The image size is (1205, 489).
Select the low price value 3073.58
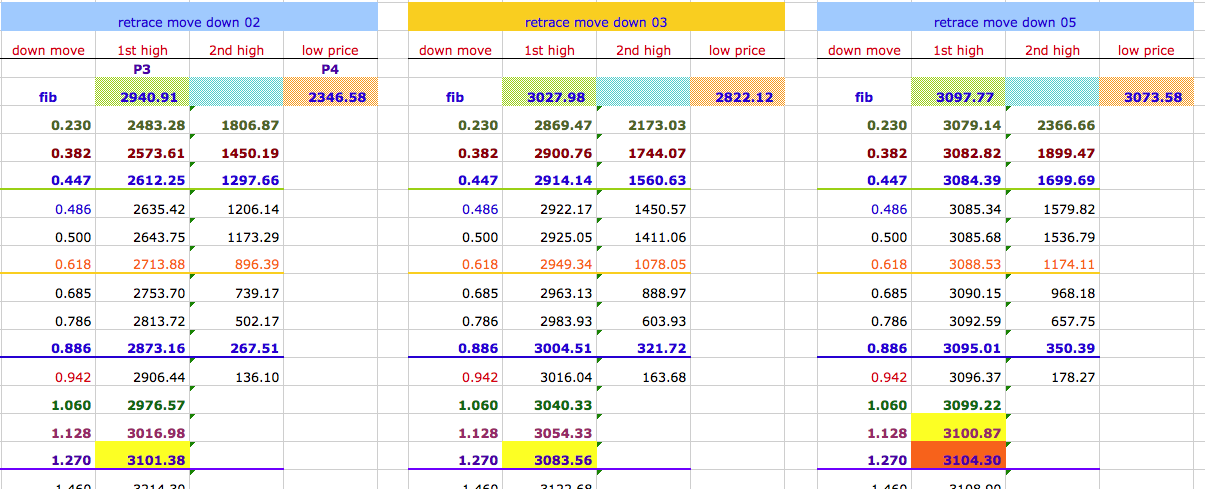[1147, 93]
